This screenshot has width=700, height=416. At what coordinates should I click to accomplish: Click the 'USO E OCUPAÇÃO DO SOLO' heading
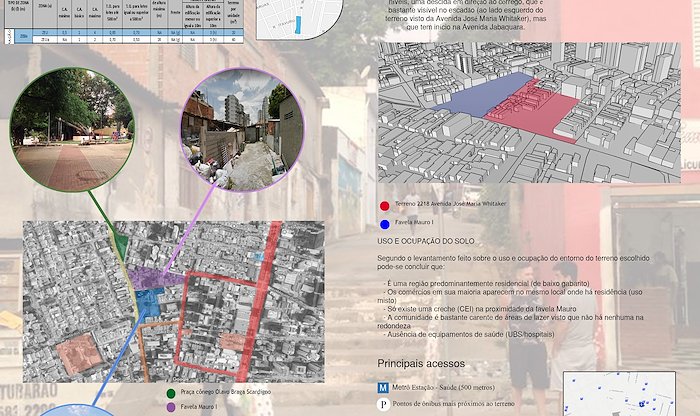[426, 241]
